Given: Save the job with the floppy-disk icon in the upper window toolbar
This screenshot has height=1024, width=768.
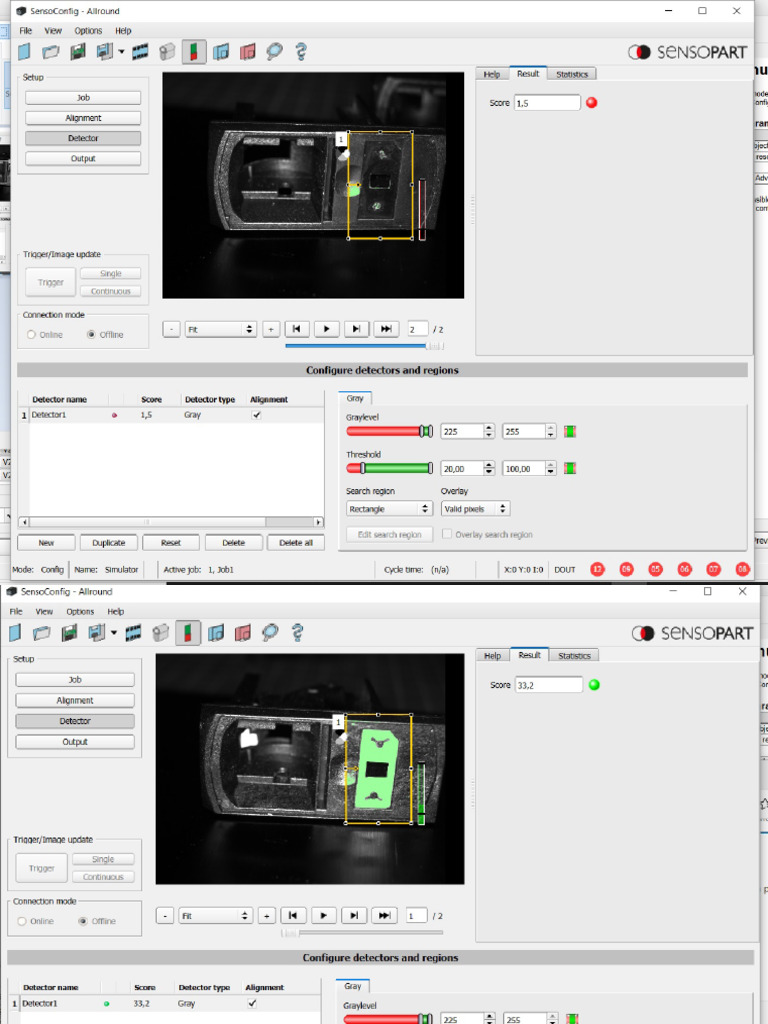Looking at the screenshot, I should 78,52.
